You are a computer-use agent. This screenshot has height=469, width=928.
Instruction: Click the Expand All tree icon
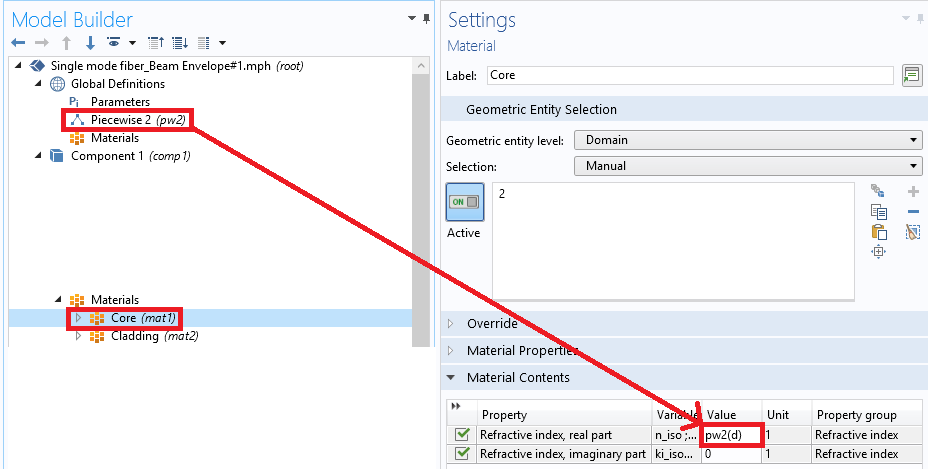tap(180, 43)
